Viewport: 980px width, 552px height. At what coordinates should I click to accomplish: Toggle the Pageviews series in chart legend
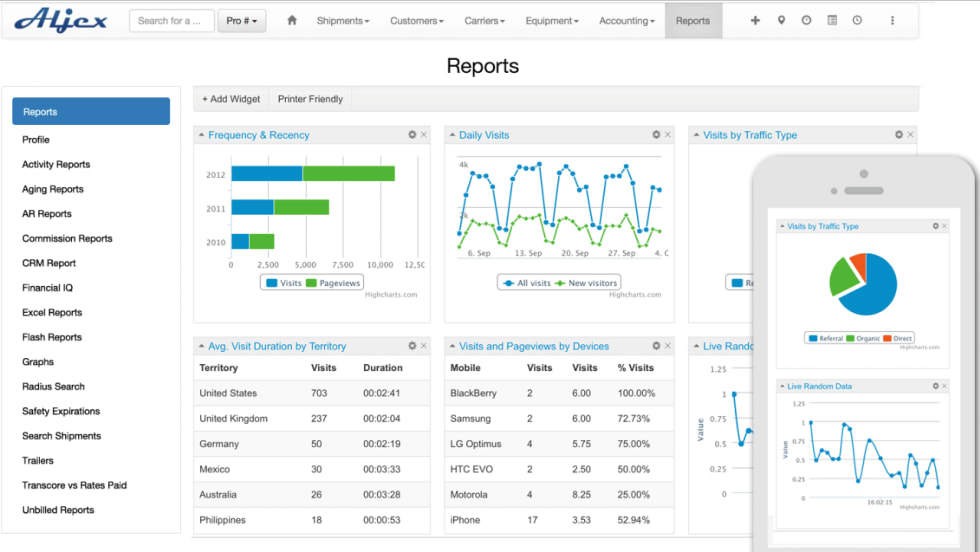pyautogui.click(x=333, y=283)
